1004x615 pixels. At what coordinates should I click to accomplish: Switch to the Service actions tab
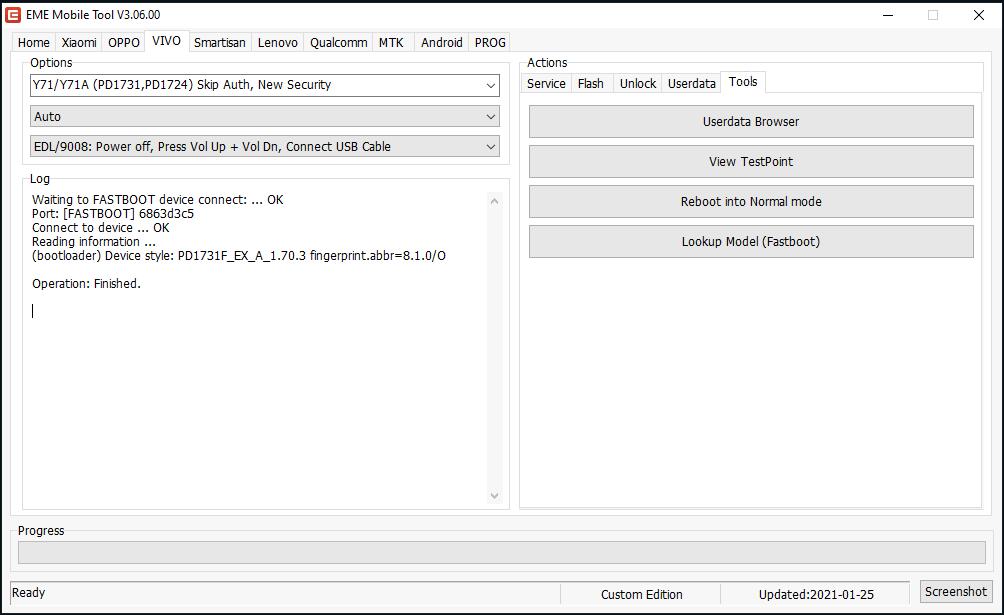coord(546,83)
